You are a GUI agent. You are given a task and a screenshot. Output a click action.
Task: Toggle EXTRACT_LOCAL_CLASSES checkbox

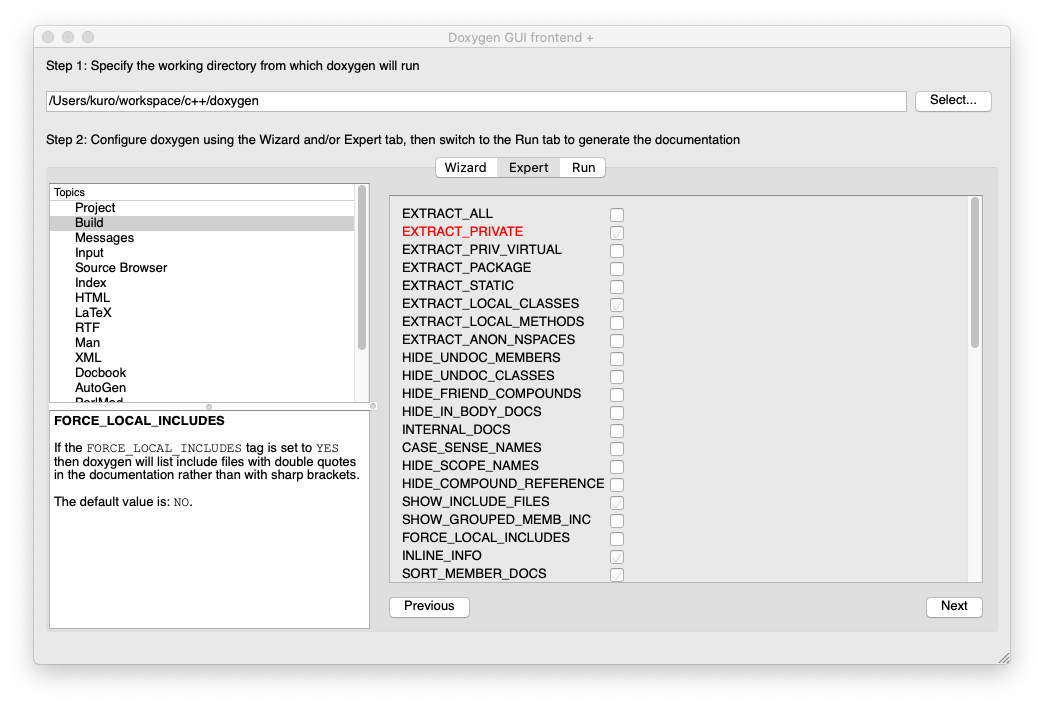[617, 304]
